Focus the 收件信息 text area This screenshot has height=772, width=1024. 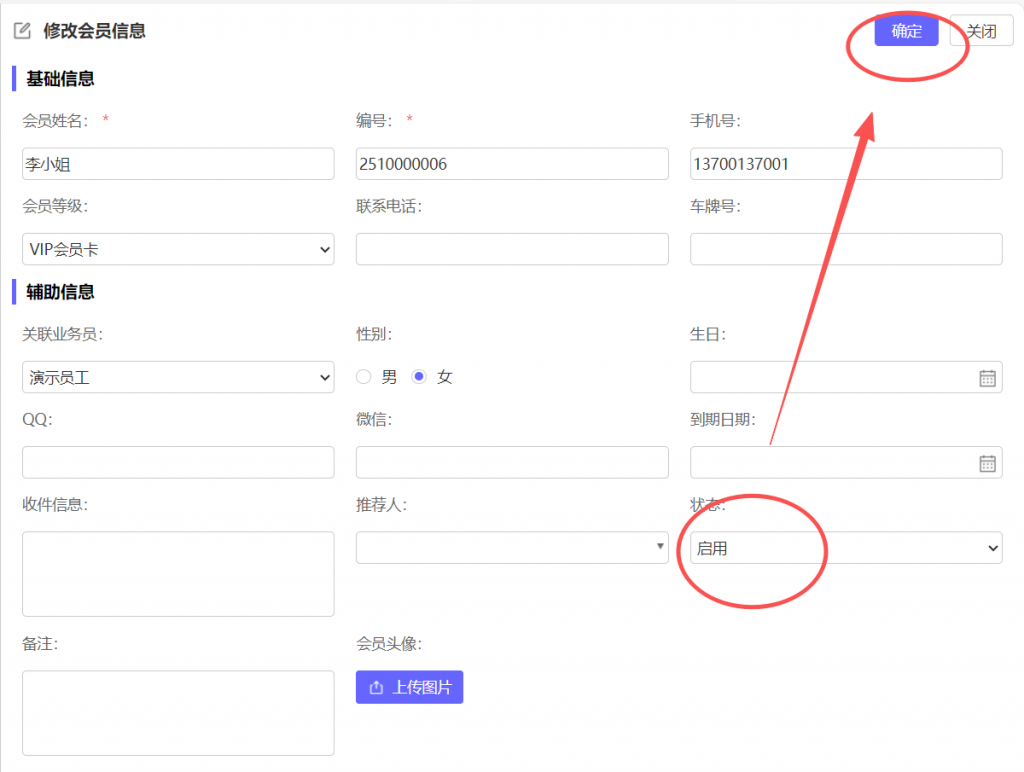coord(178,574)
